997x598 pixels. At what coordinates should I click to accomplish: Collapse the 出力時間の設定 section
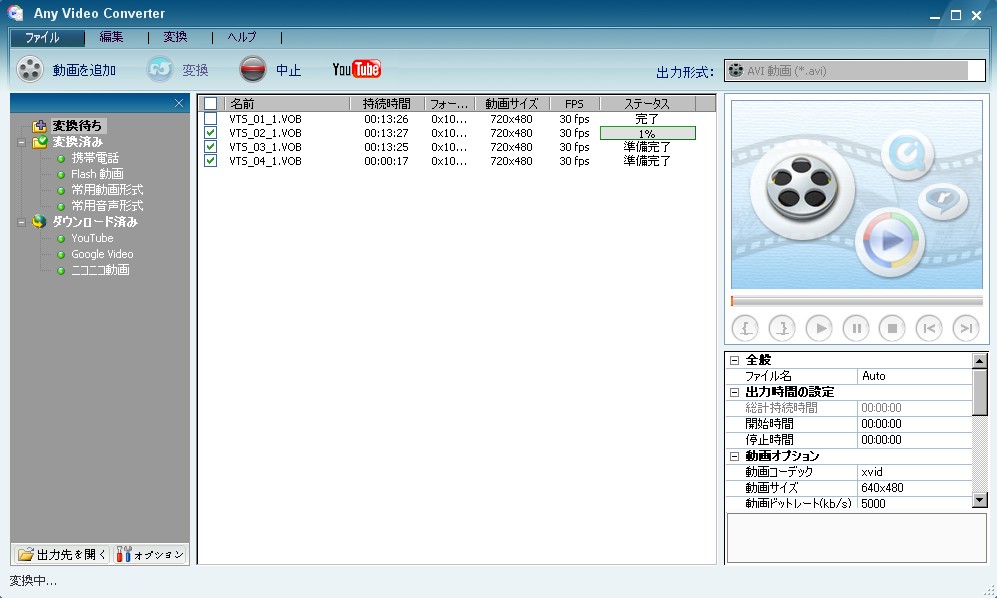[x=734, y=392]
